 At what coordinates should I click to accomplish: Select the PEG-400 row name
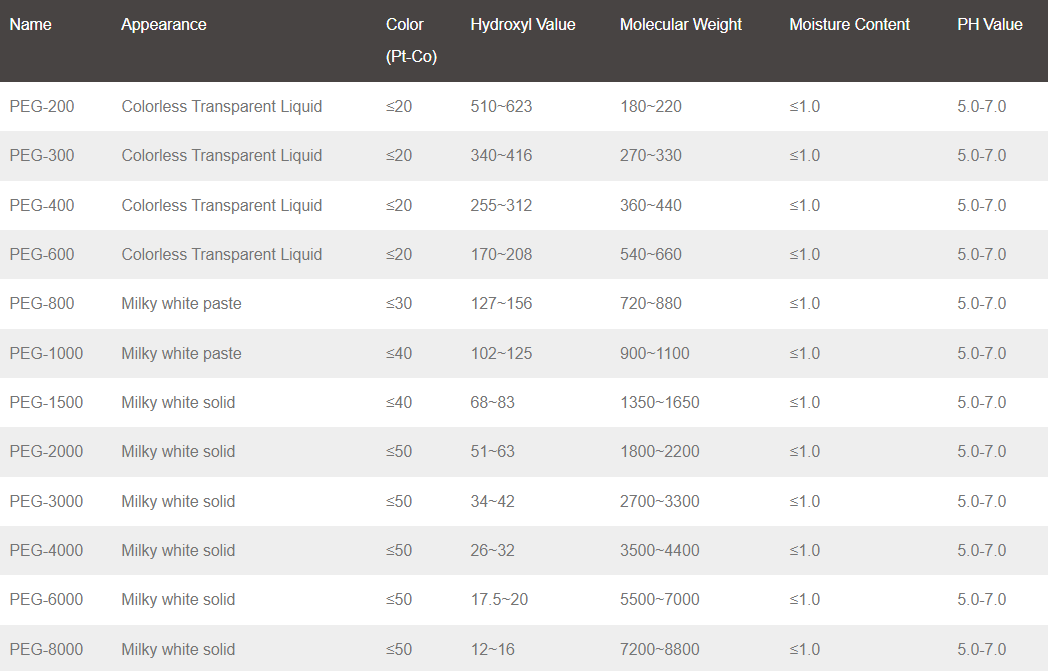point(42,205)
